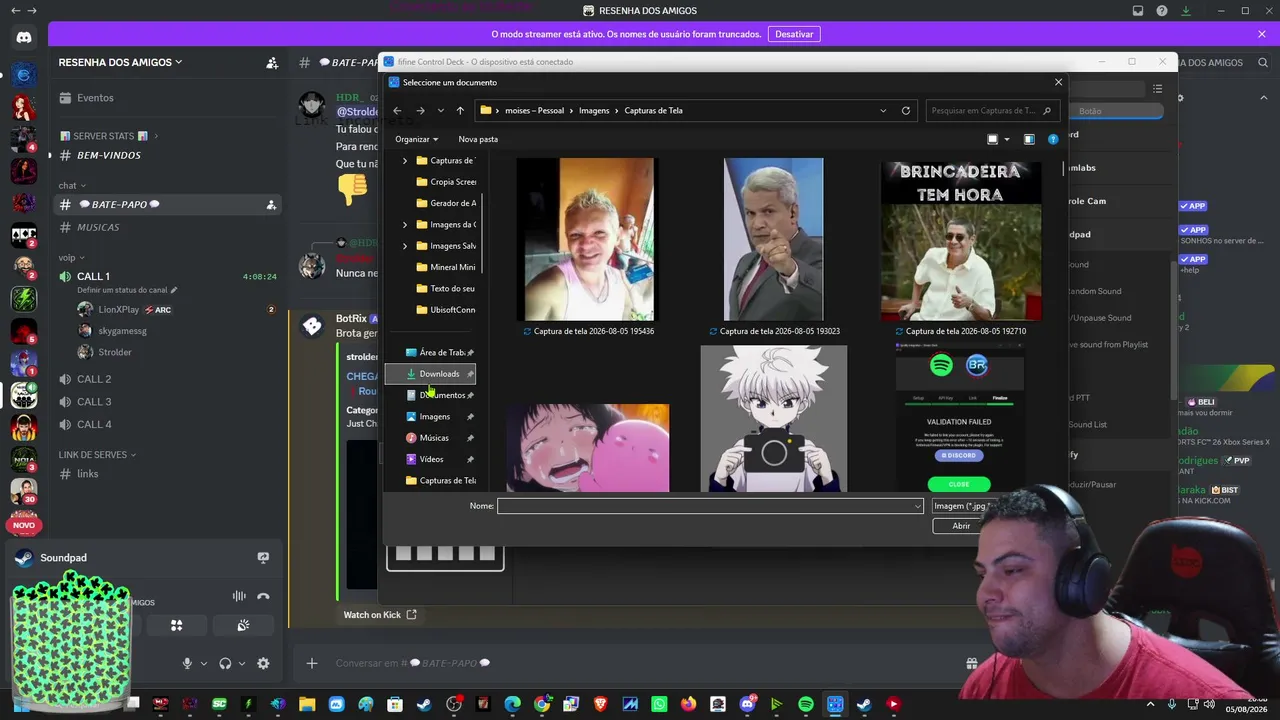Screen dimensions: 1280x720
Task: Invite people to the server
Action: pyautogui.click(x=272, y=63)
